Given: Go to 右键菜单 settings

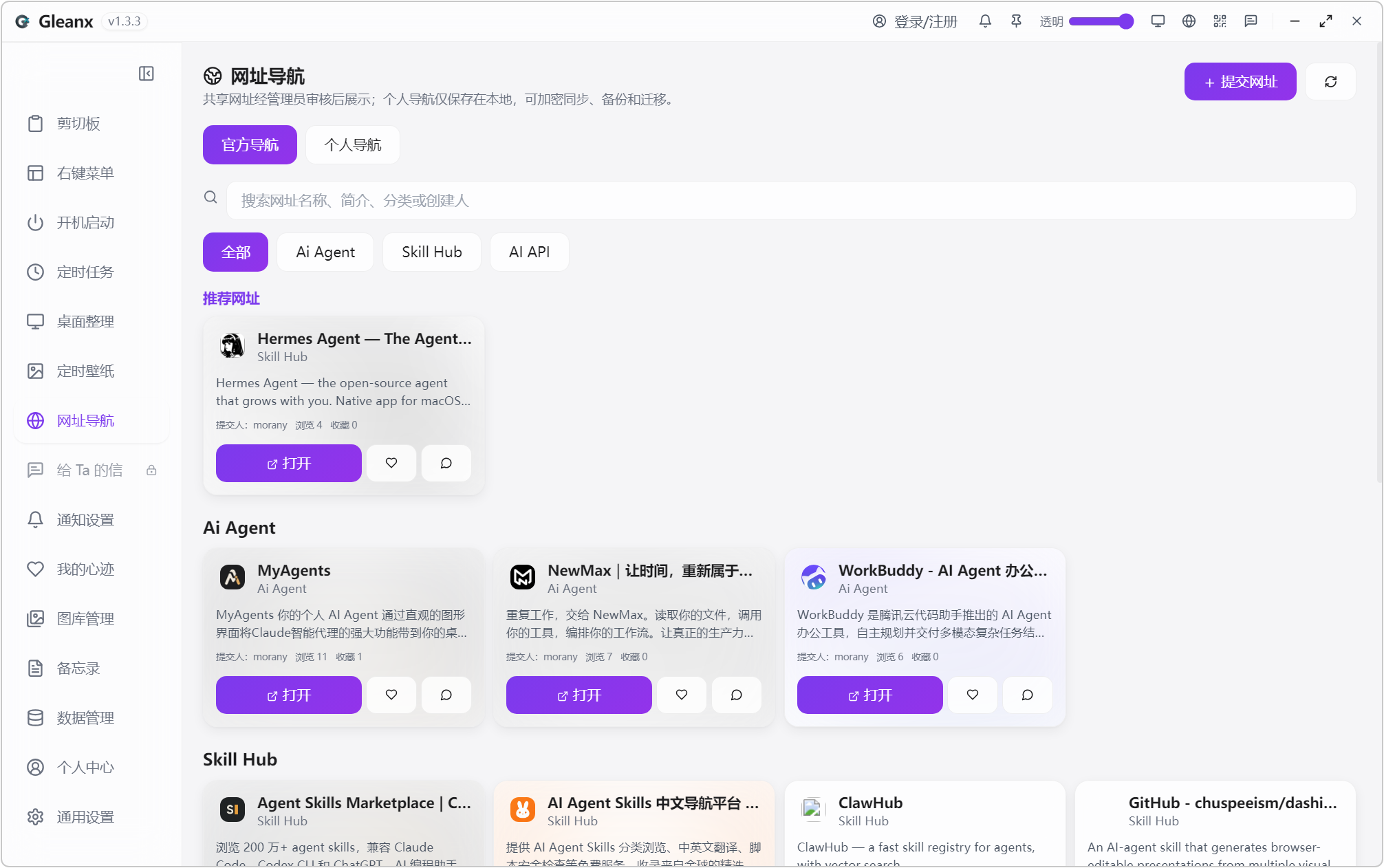Looking at the screenshot, I should [x=92, y=173].
